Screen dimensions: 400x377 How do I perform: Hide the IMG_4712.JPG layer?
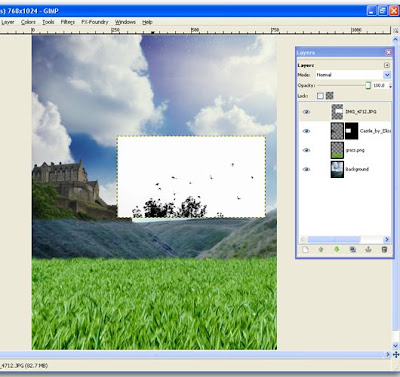pos(306,112)
